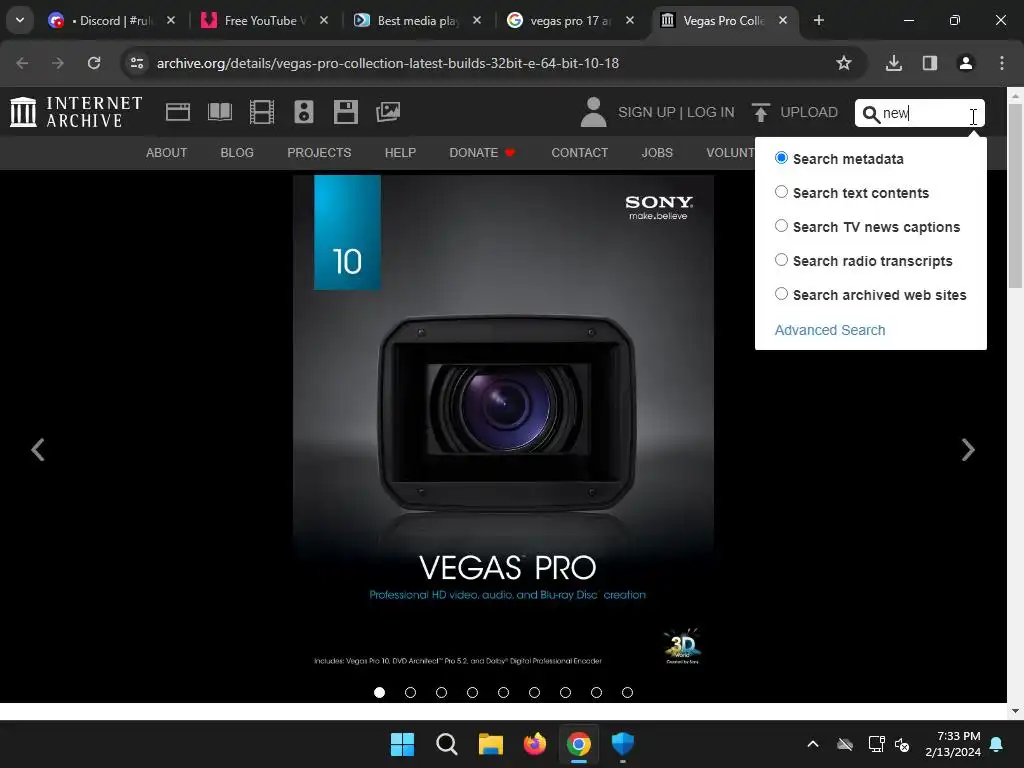The image size is (1024, 768).
Task: Click the address bar URL
Action: tap(388, 63)
